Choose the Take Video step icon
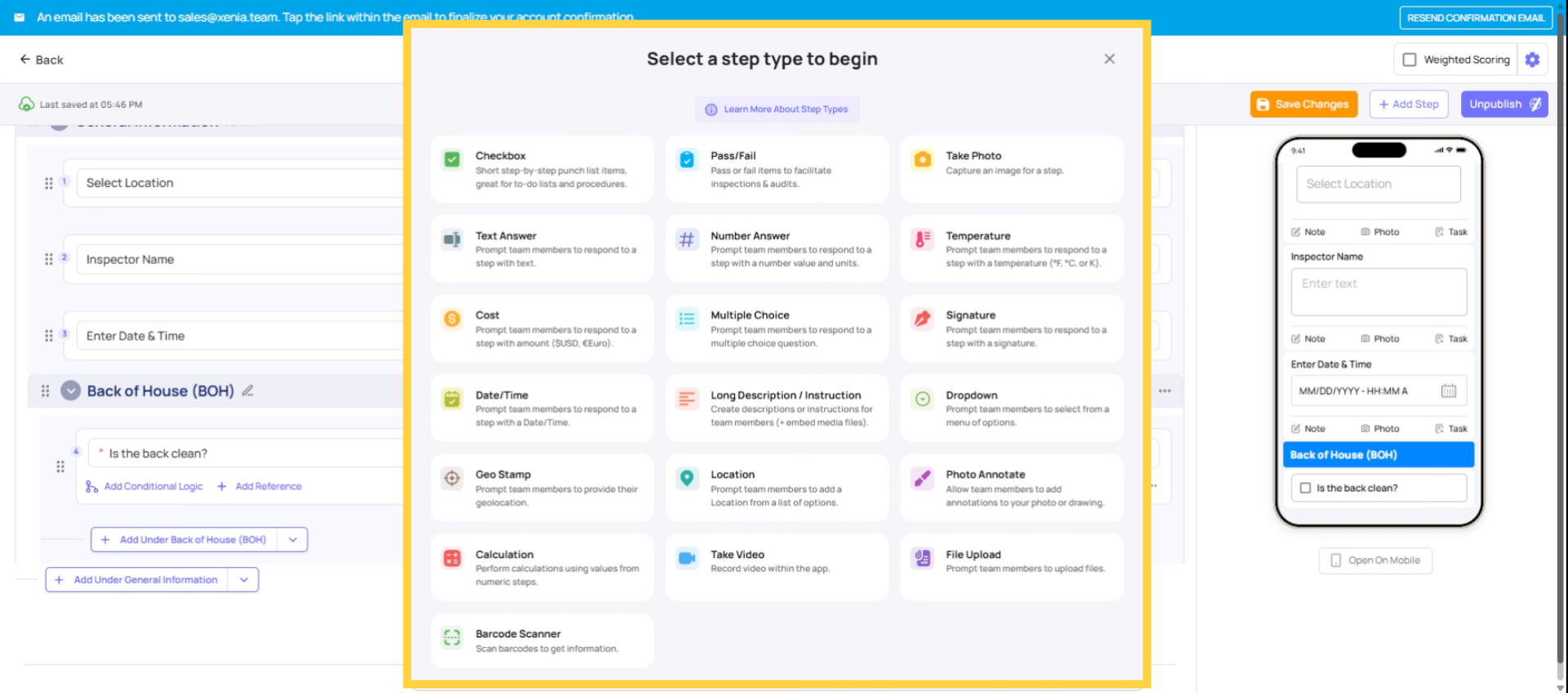 [687, 558]
